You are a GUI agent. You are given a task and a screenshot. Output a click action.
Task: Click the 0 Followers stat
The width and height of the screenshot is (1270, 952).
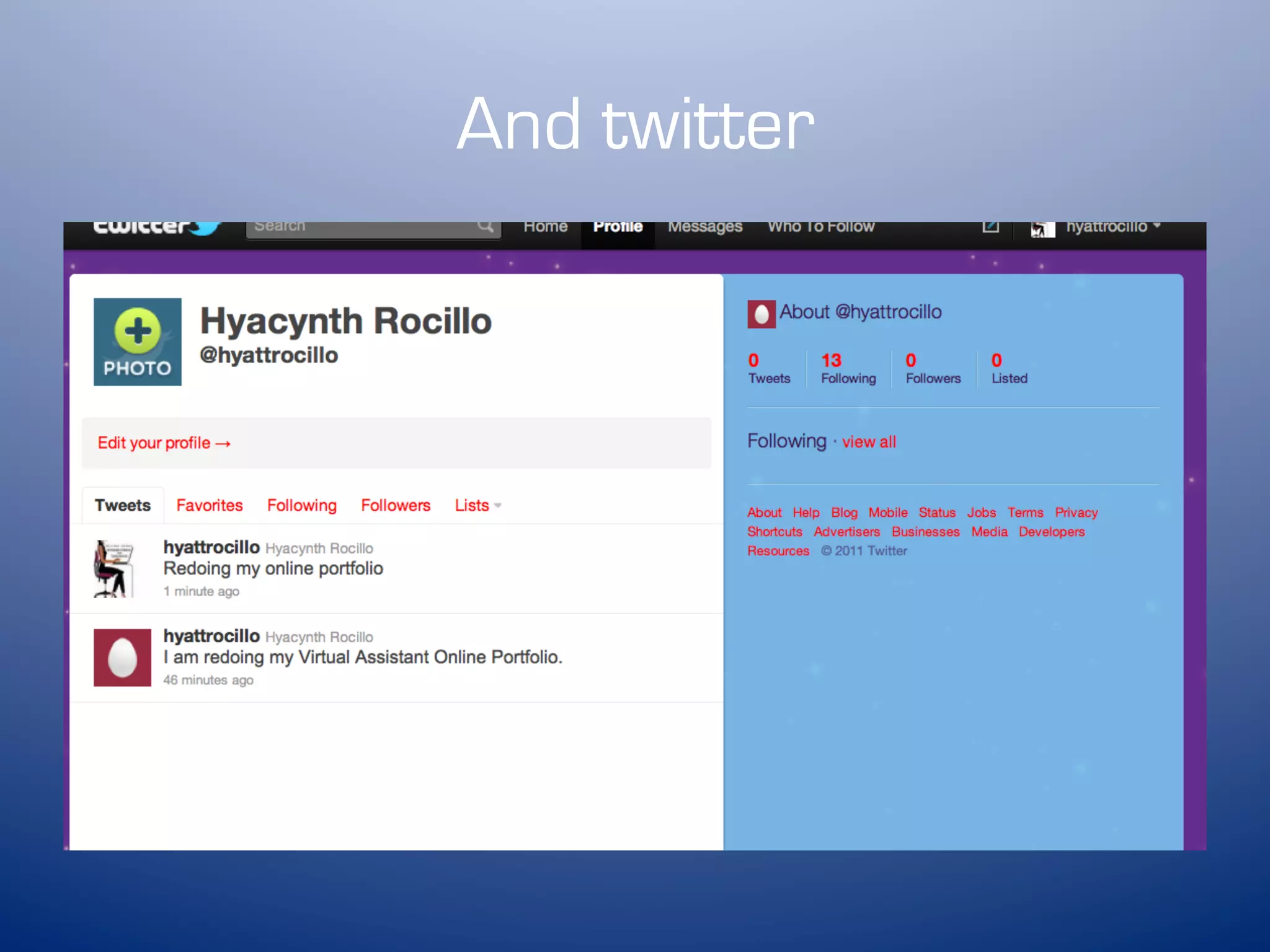click(933, 369)
